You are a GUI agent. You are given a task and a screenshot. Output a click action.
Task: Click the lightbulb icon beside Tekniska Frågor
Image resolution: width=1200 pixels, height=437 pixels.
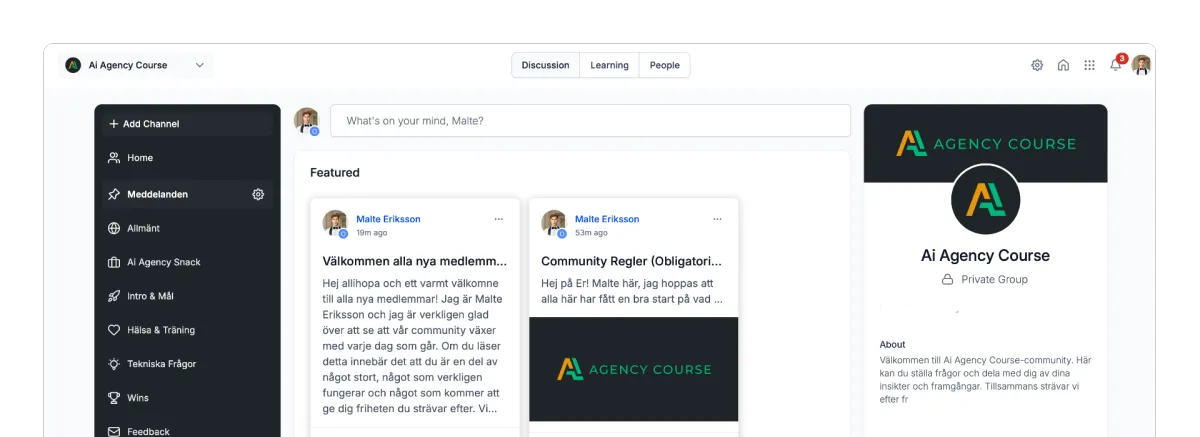pyautogui.click(x=114, y=364)
